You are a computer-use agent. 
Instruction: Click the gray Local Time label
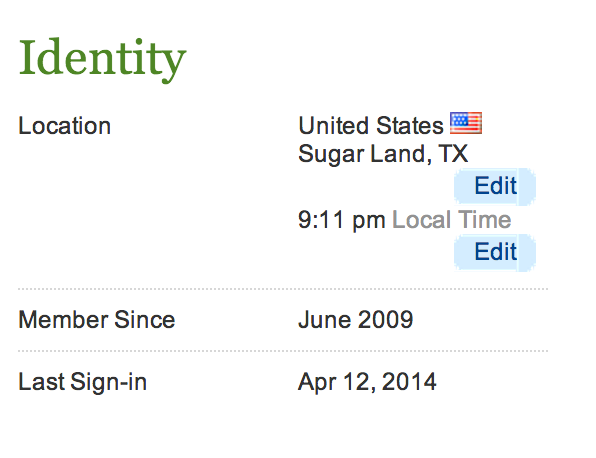pos(452,220)
